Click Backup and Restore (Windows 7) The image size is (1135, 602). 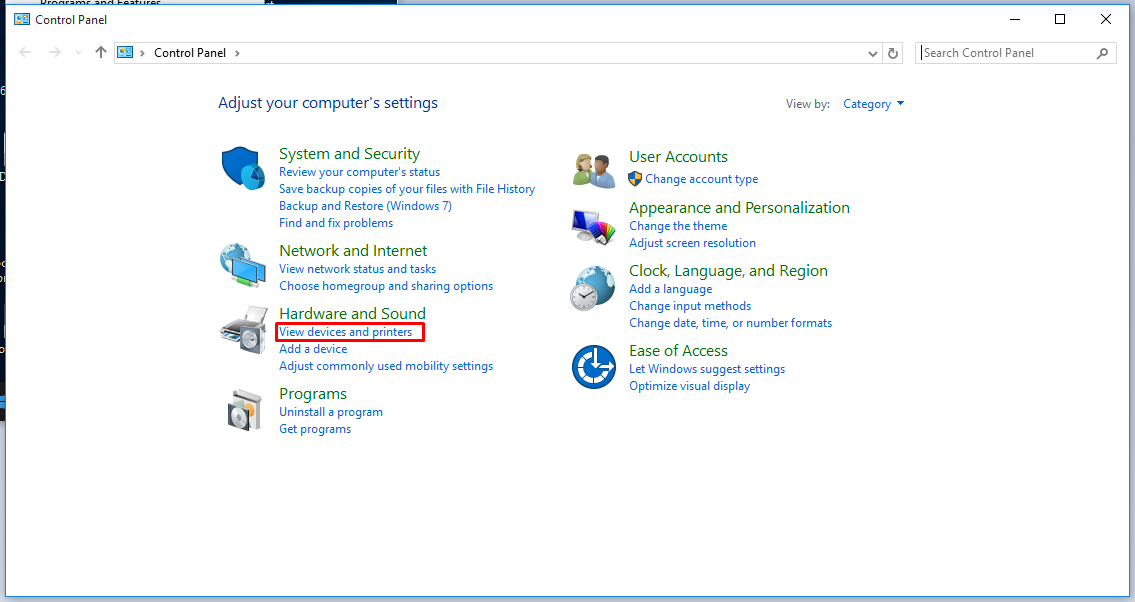click(365, 206)
